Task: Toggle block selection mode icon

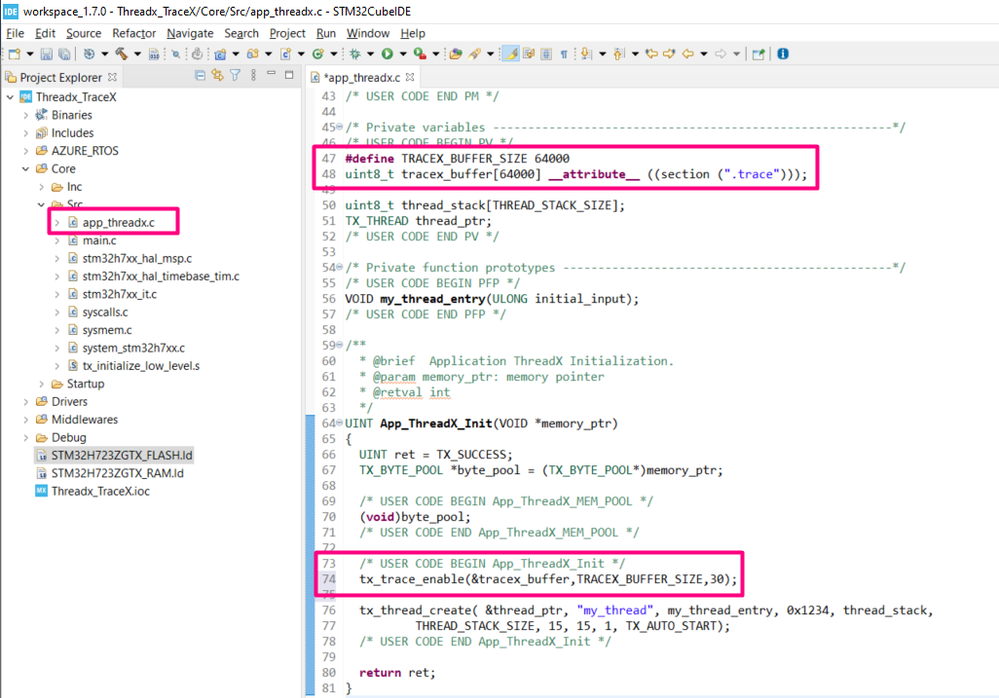Action: point(546,54)
